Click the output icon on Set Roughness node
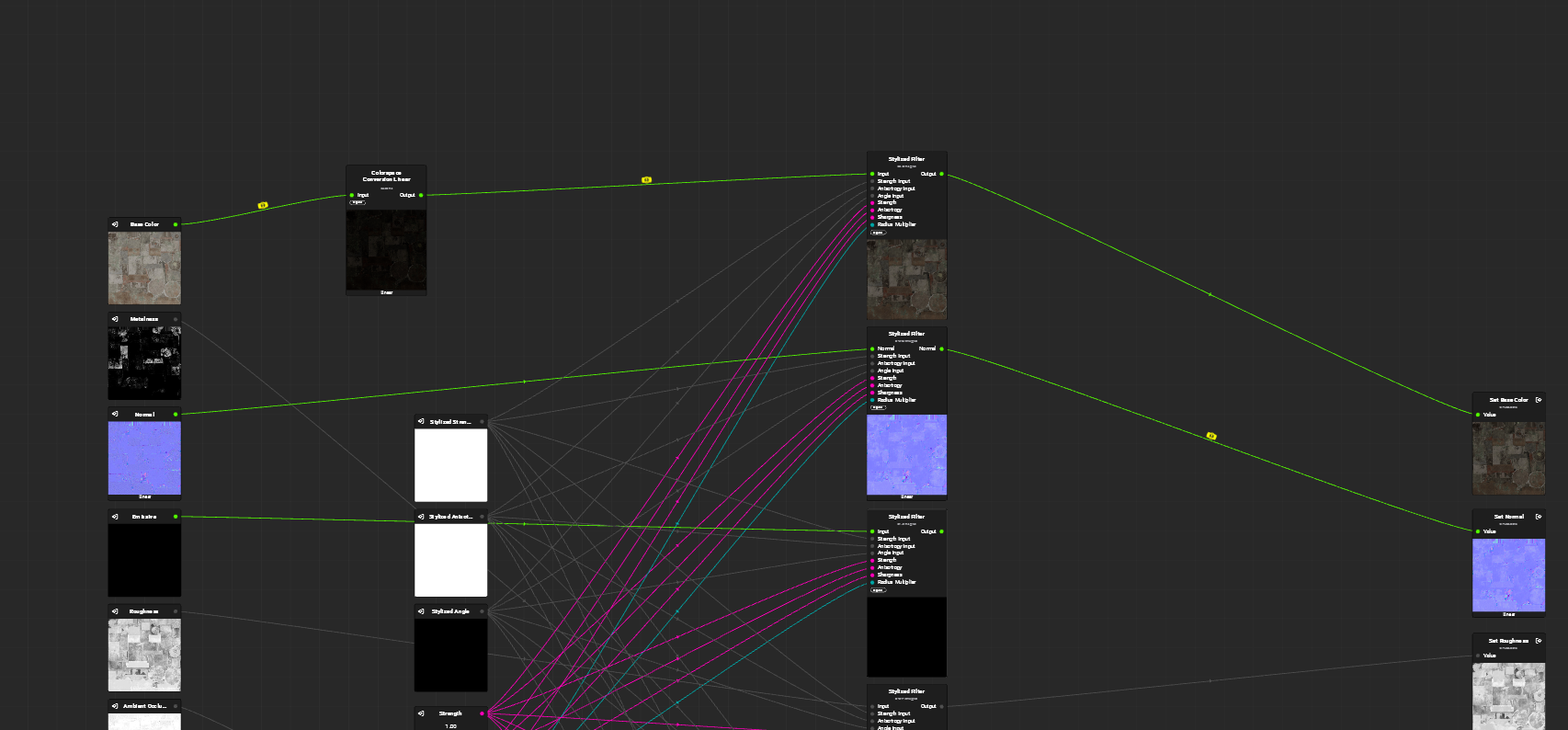The height and width of the screenshot is (730, 1568). [1539, 641]
